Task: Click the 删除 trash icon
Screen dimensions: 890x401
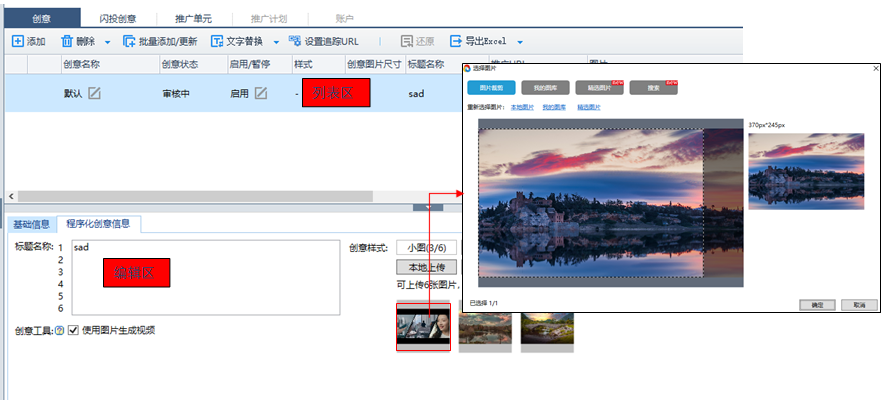Action: coord(67,41)
